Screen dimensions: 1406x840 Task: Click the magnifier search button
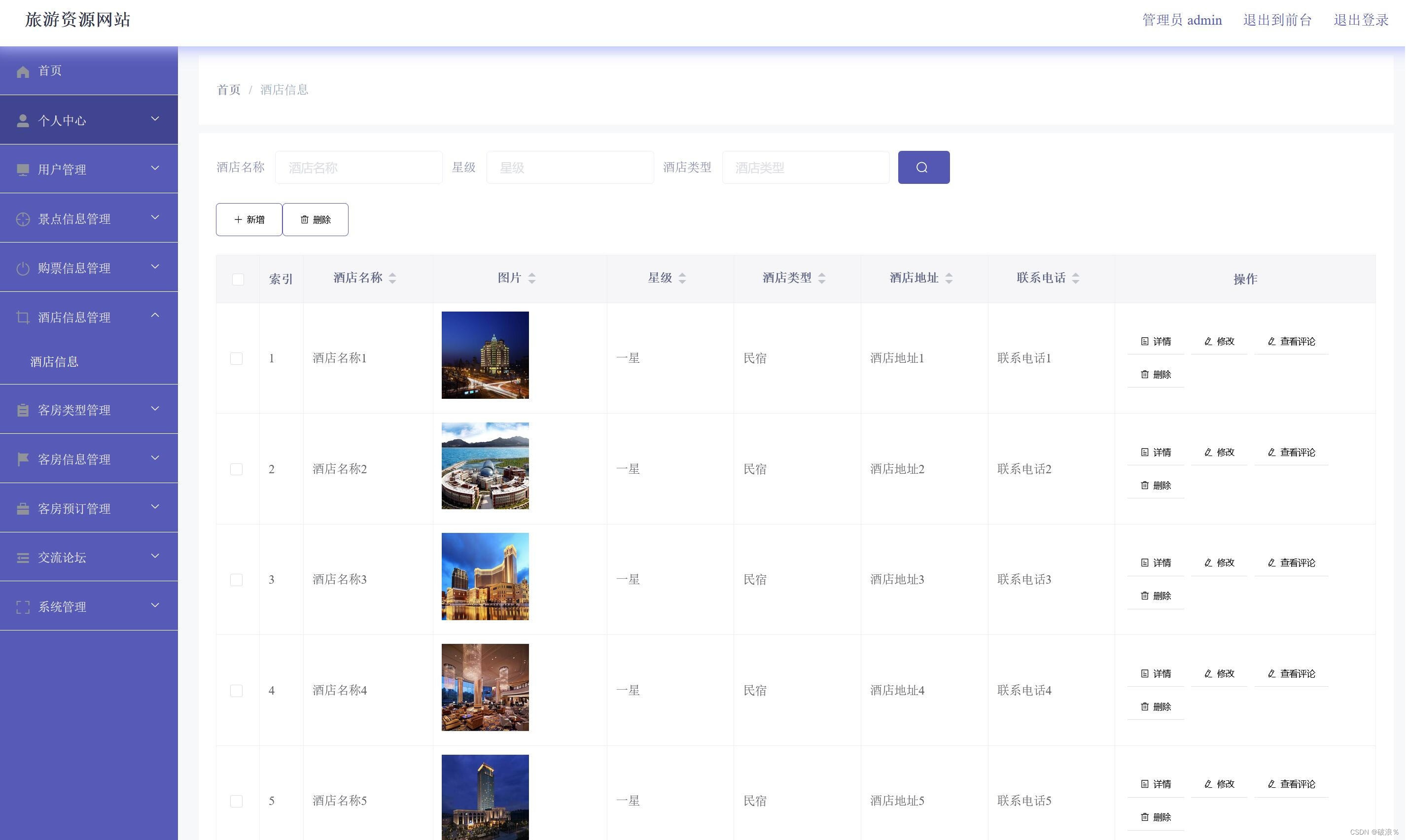(x=923, y=167)
